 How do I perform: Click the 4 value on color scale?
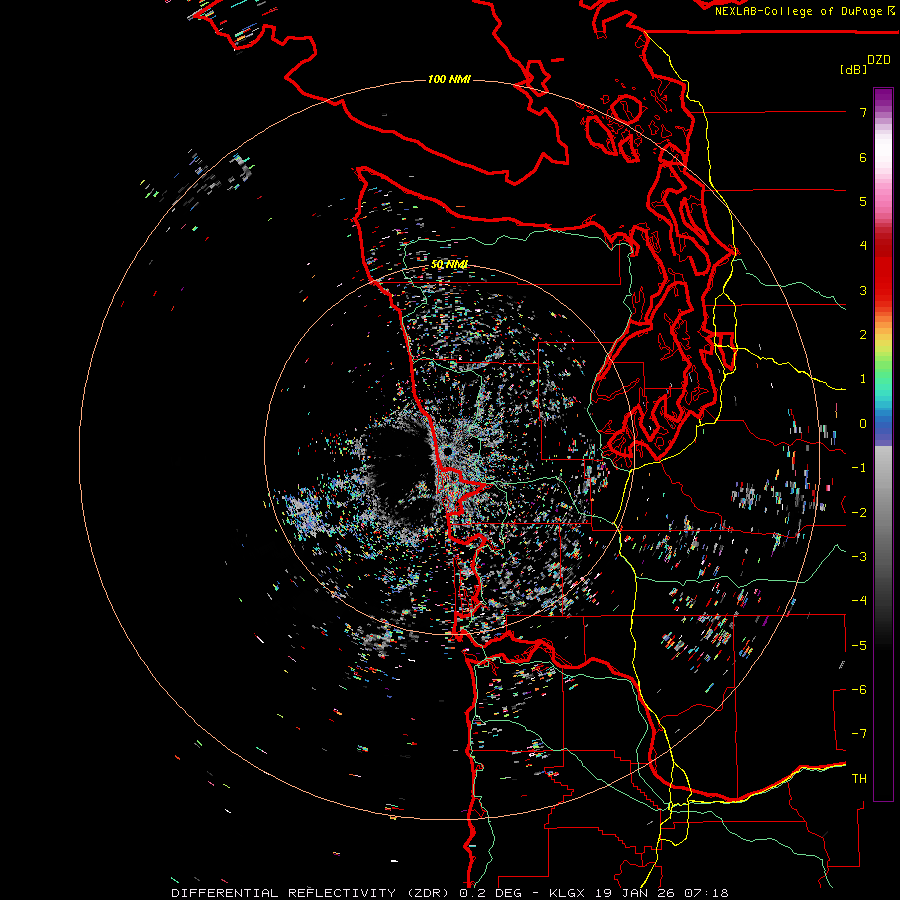tap(863, 246)
